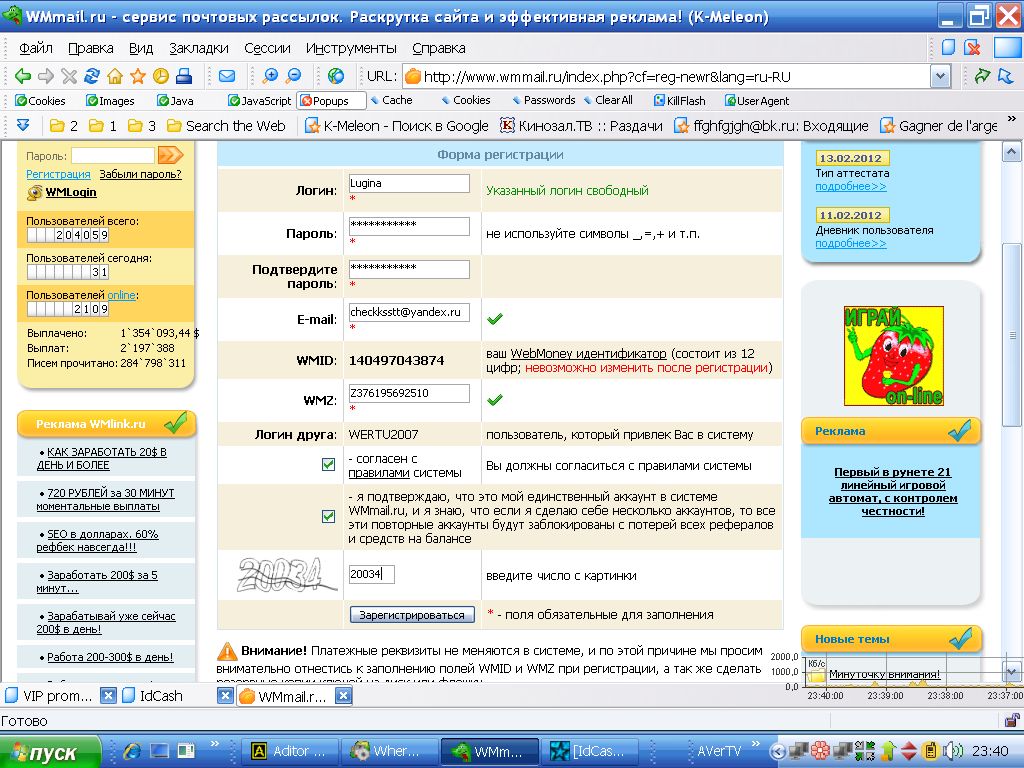Viewport: 1024px width, 768px height.
Task: Switch to the IdCash tab
Action: point(160,696)
